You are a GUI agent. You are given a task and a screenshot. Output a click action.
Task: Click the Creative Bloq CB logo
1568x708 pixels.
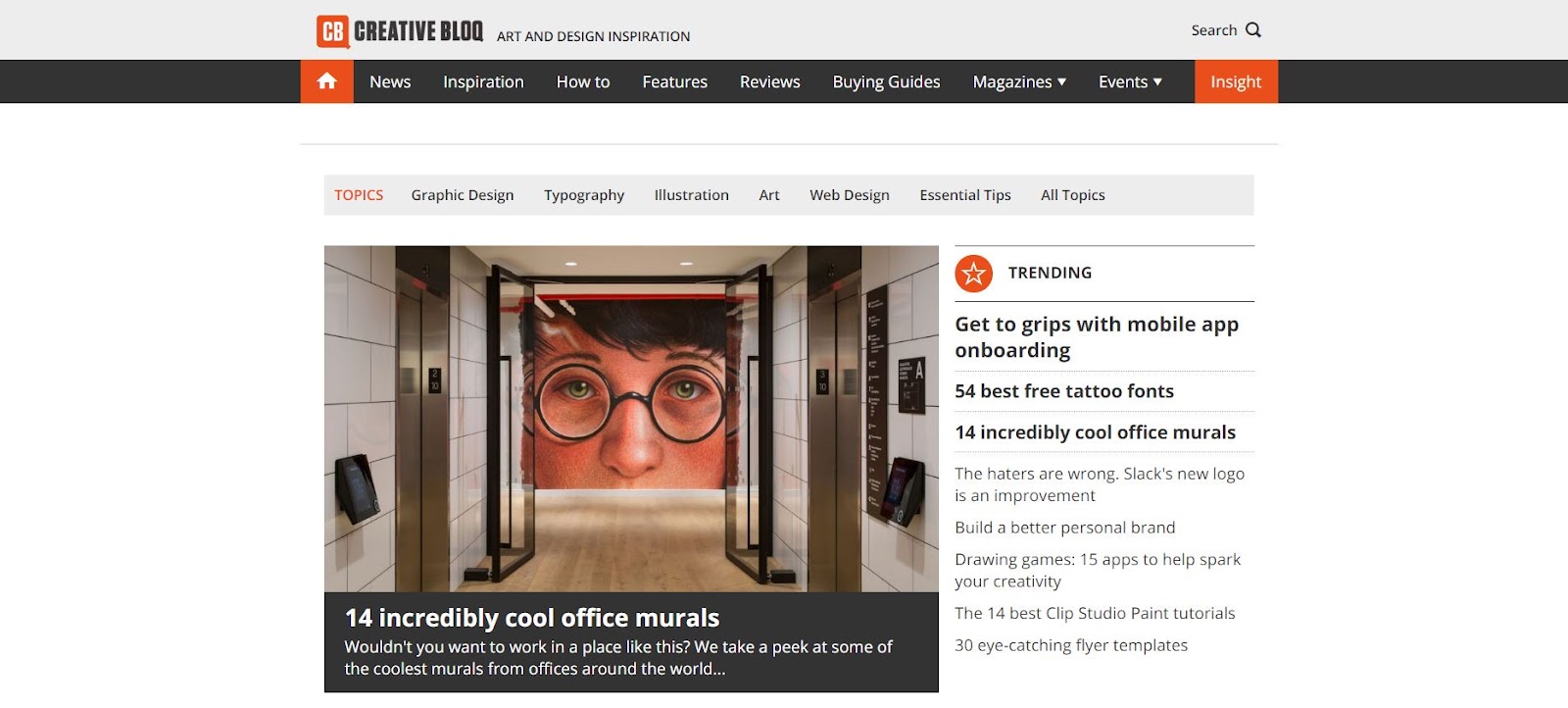(x=400, y=31)
